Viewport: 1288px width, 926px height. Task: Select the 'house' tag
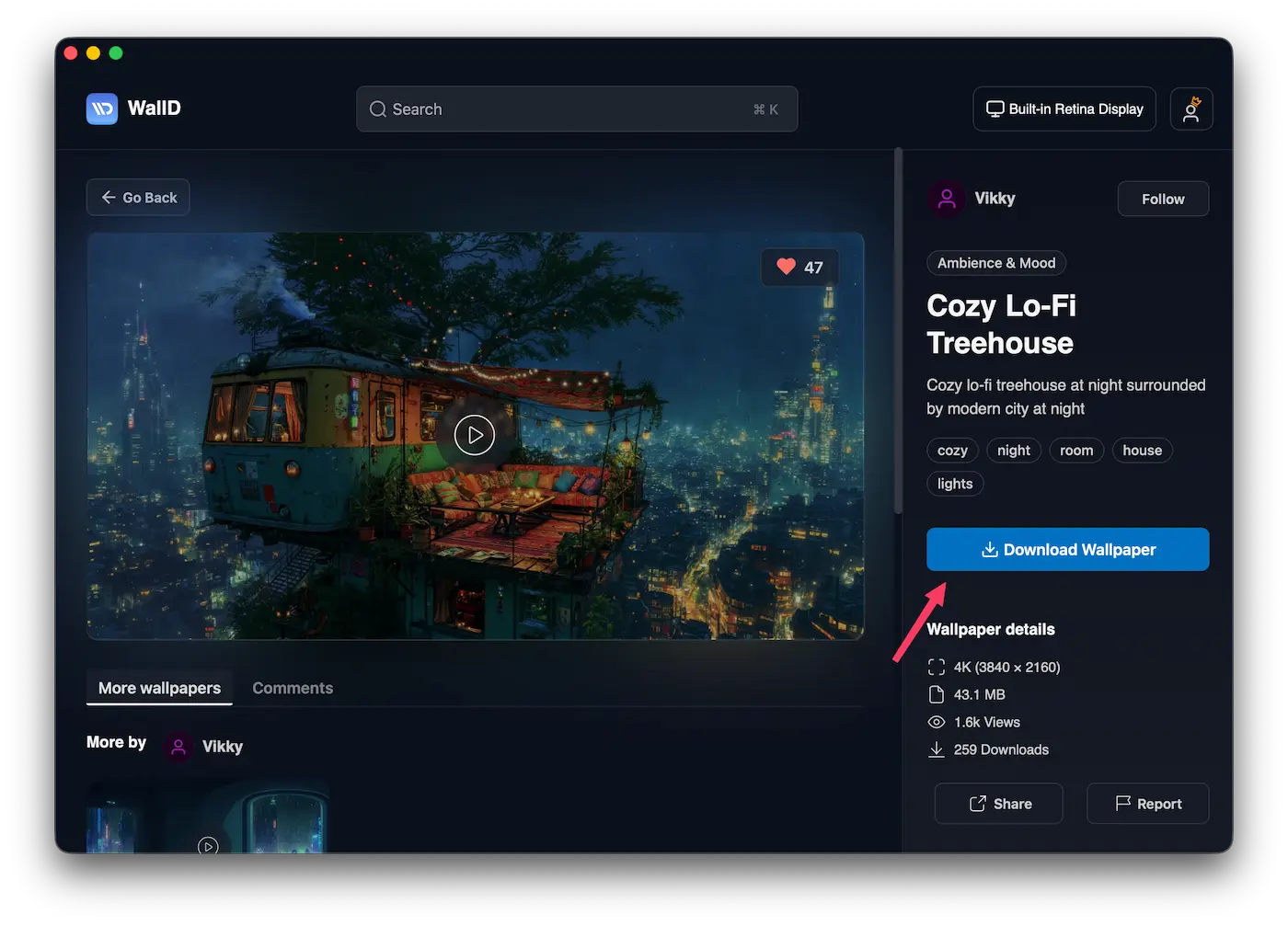tap(1141, 451)
